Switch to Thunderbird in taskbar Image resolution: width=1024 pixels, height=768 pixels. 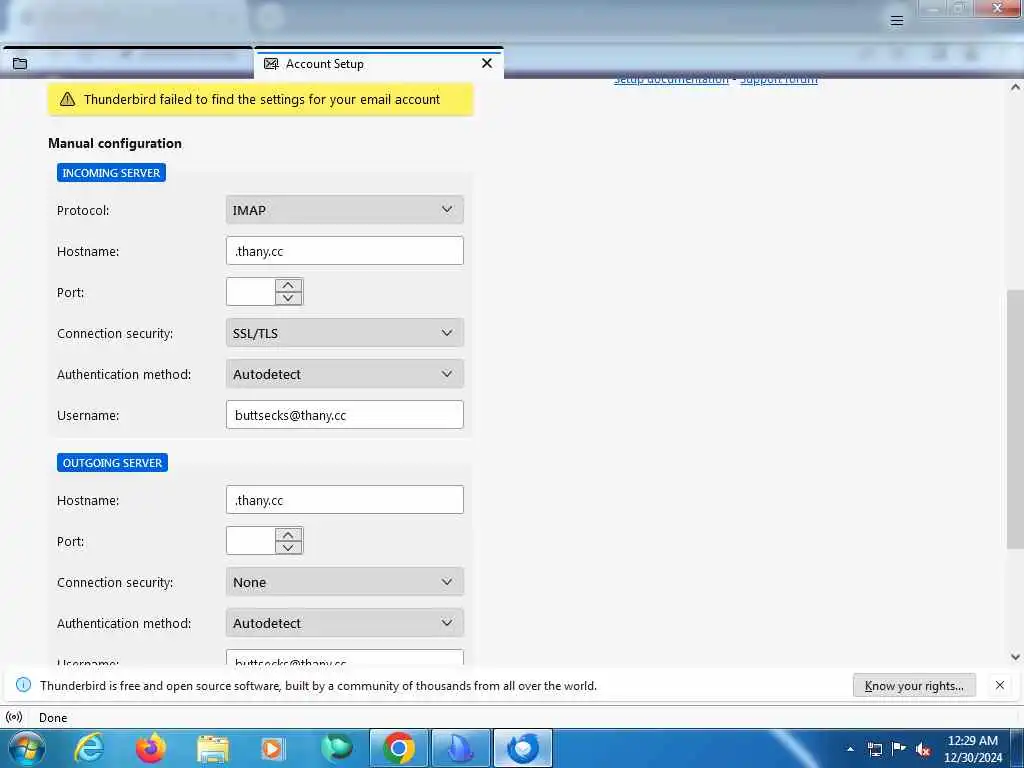click(523, 748)
